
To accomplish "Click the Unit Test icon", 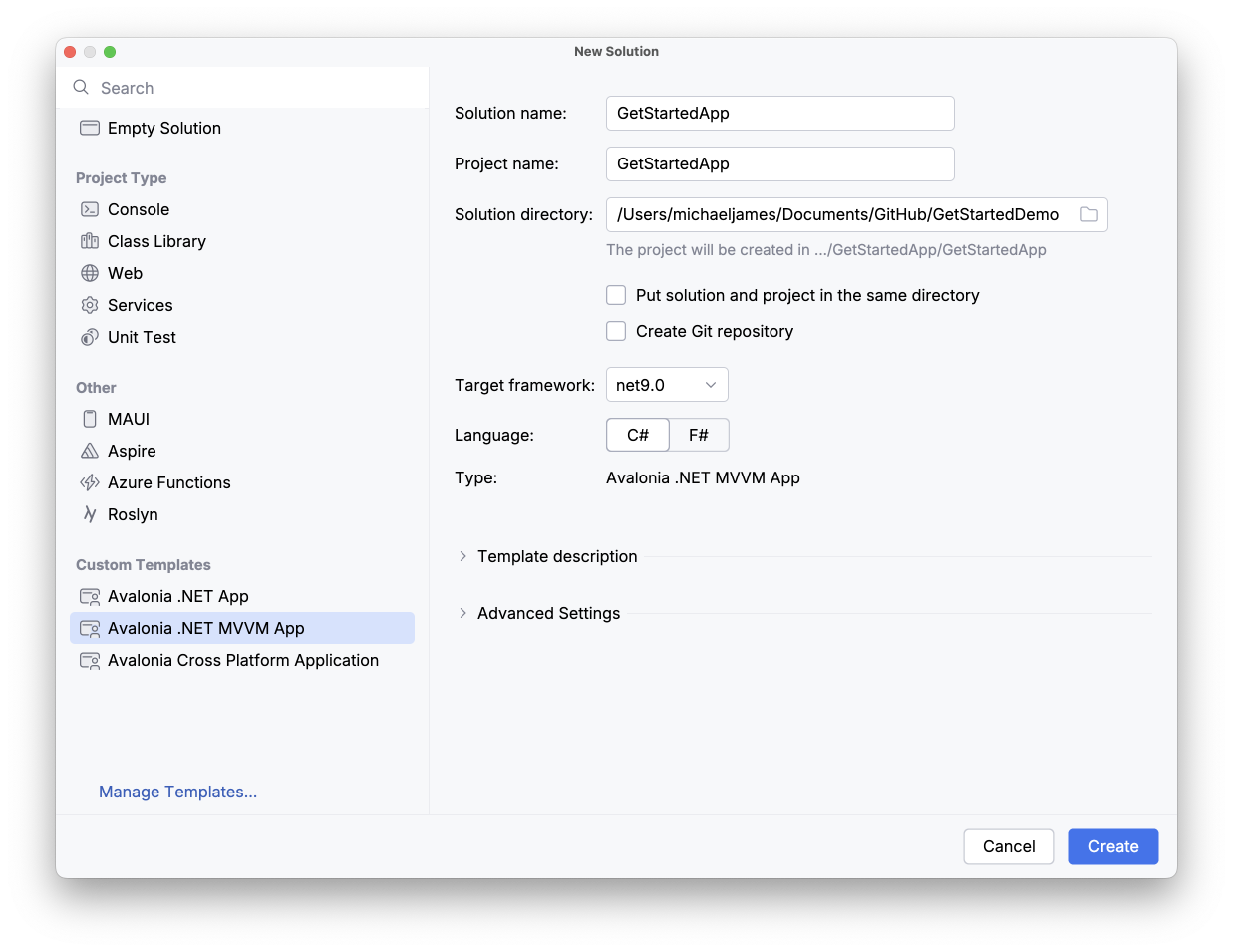I will (90, 337).
